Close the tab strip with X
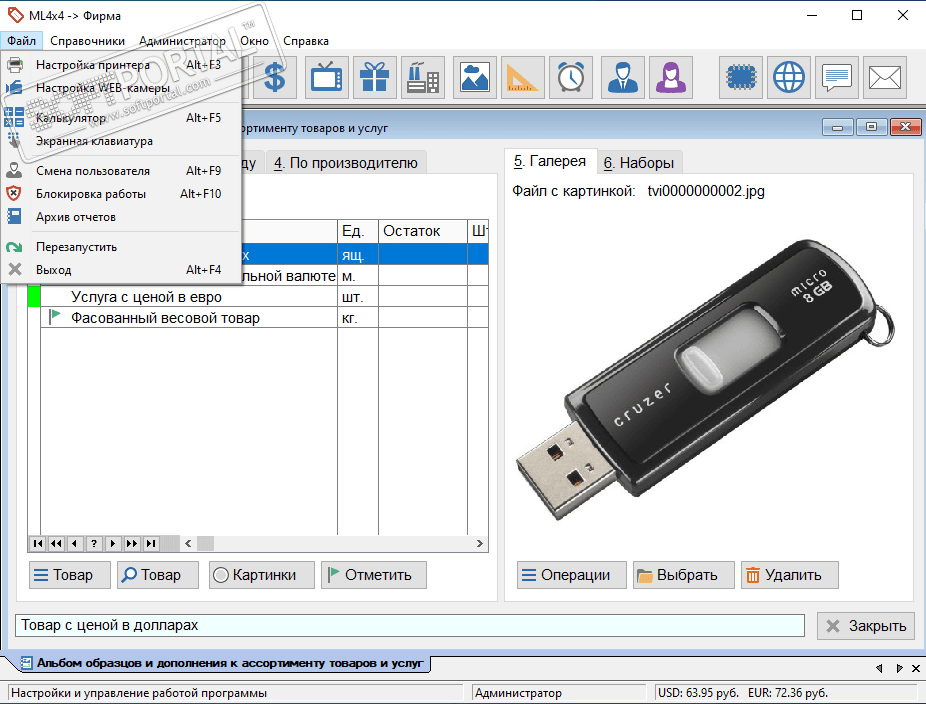The width and height of the screenshot is (926, 704). tap(916, 668)
